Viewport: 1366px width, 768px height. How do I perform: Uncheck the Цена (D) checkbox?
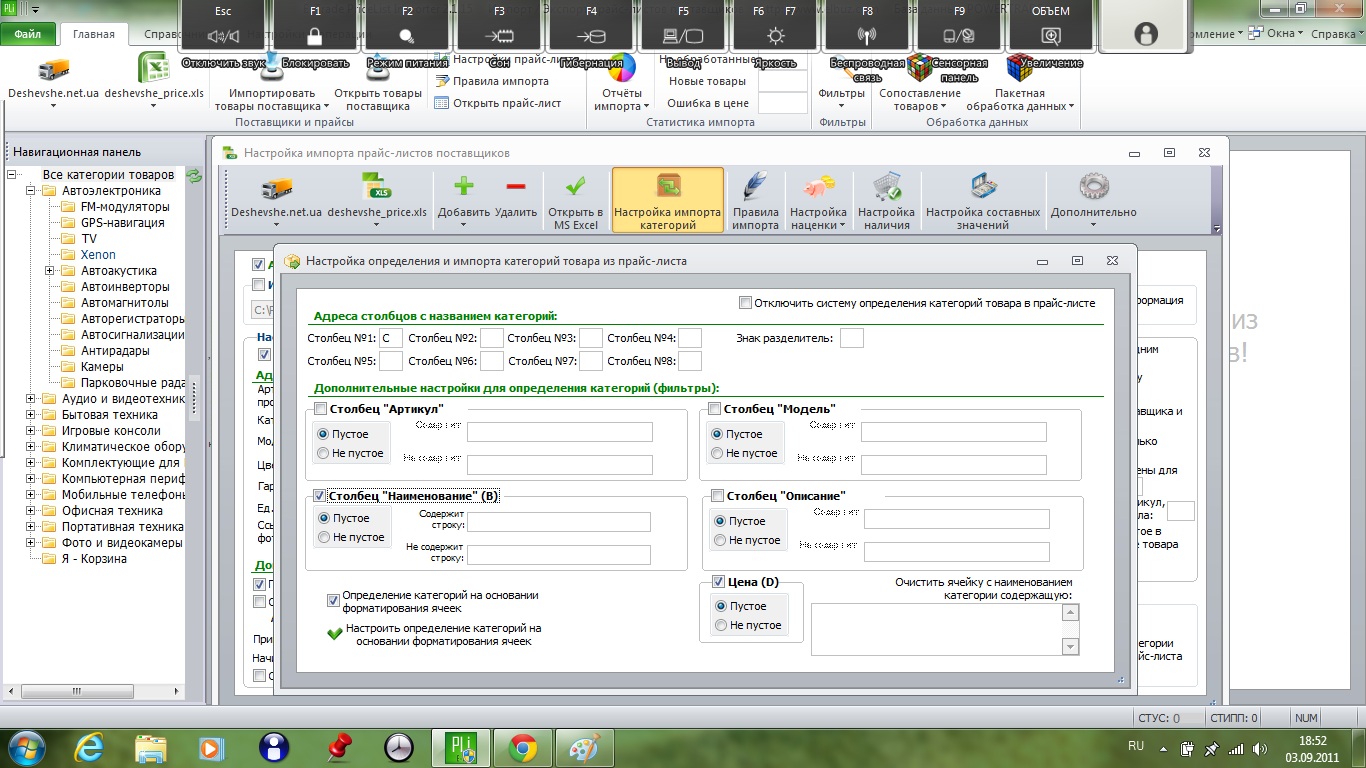[x=718, y=582]
